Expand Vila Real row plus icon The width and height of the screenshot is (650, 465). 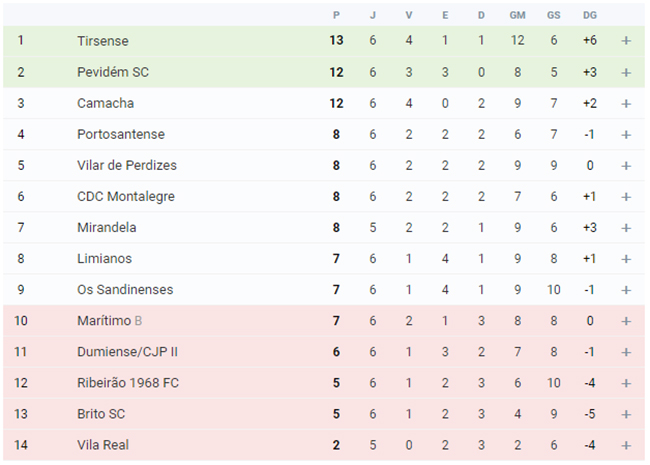626,446
